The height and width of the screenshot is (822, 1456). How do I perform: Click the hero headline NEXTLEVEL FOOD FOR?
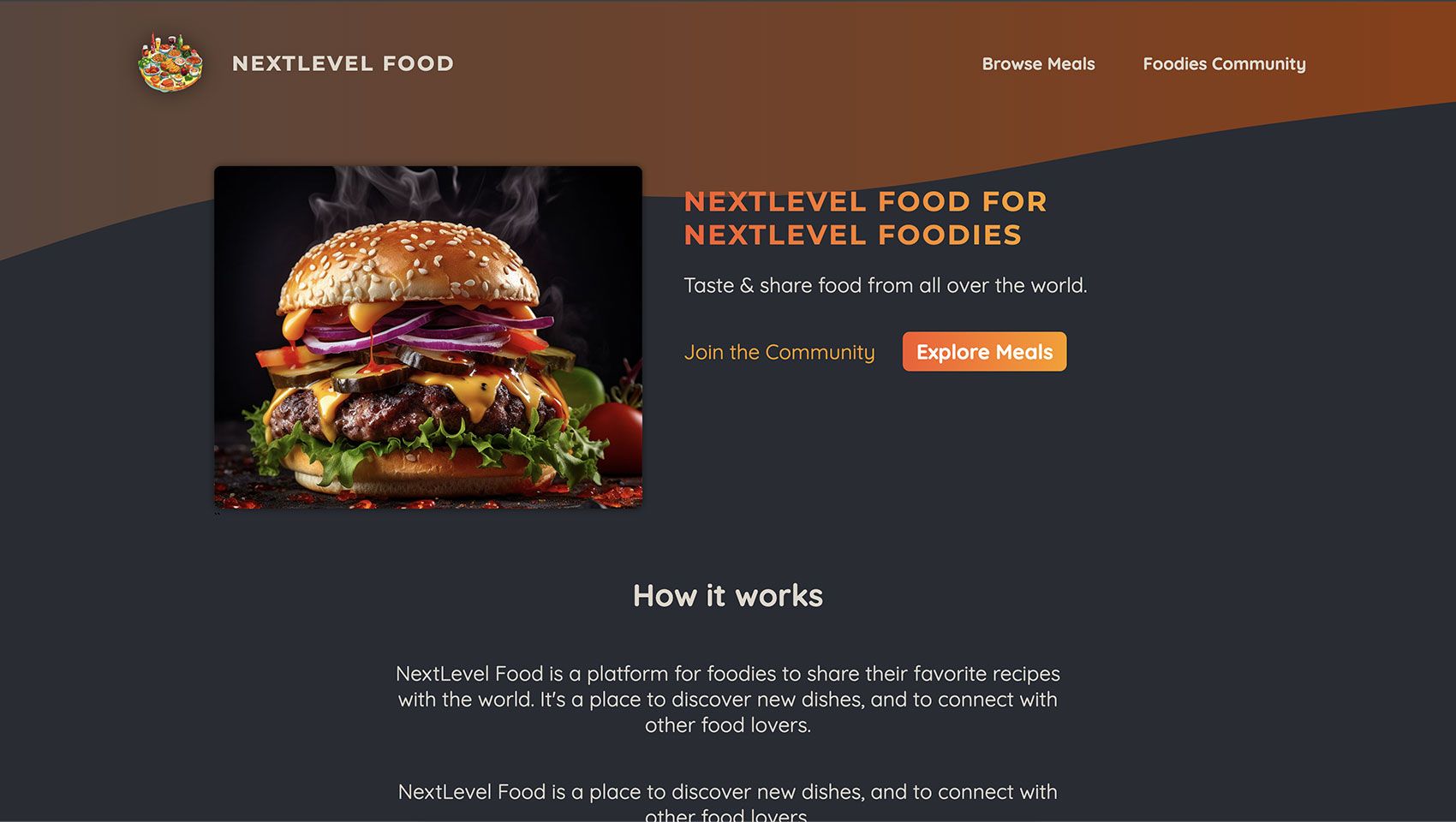click(866, 201)
